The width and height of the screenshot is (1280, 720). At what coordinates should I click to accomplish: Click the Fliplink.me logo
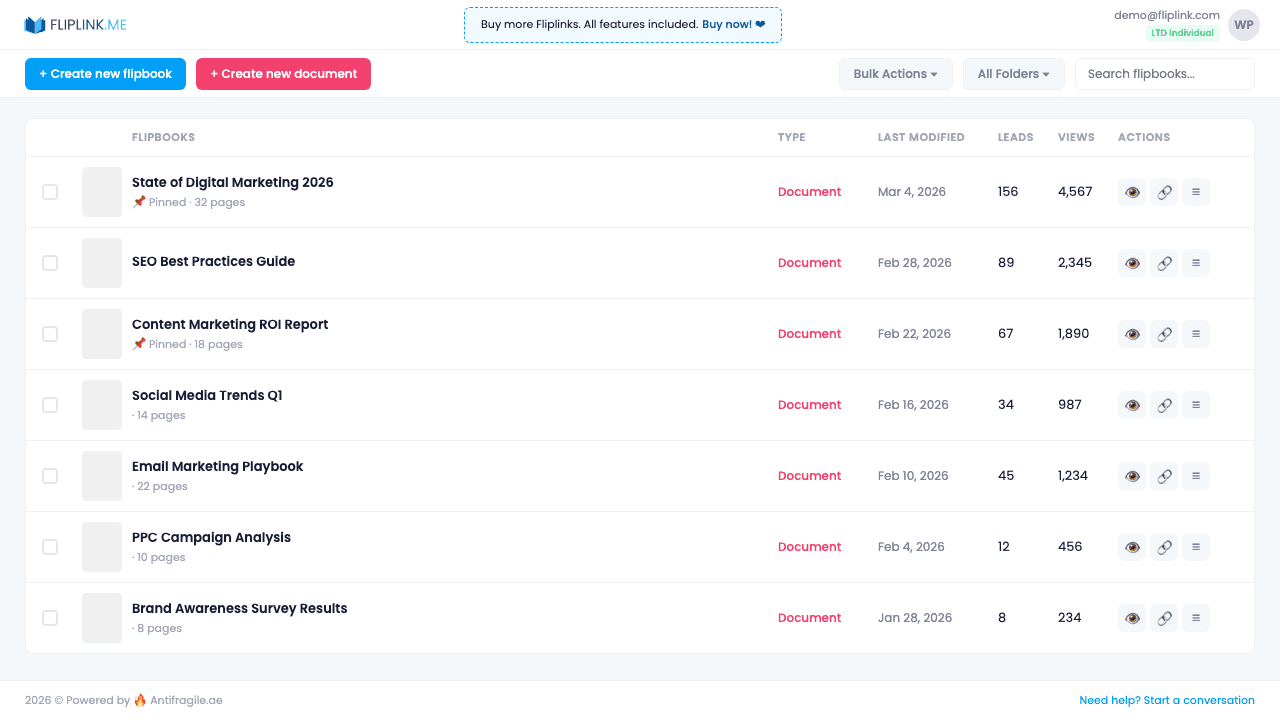coord(75,24)
